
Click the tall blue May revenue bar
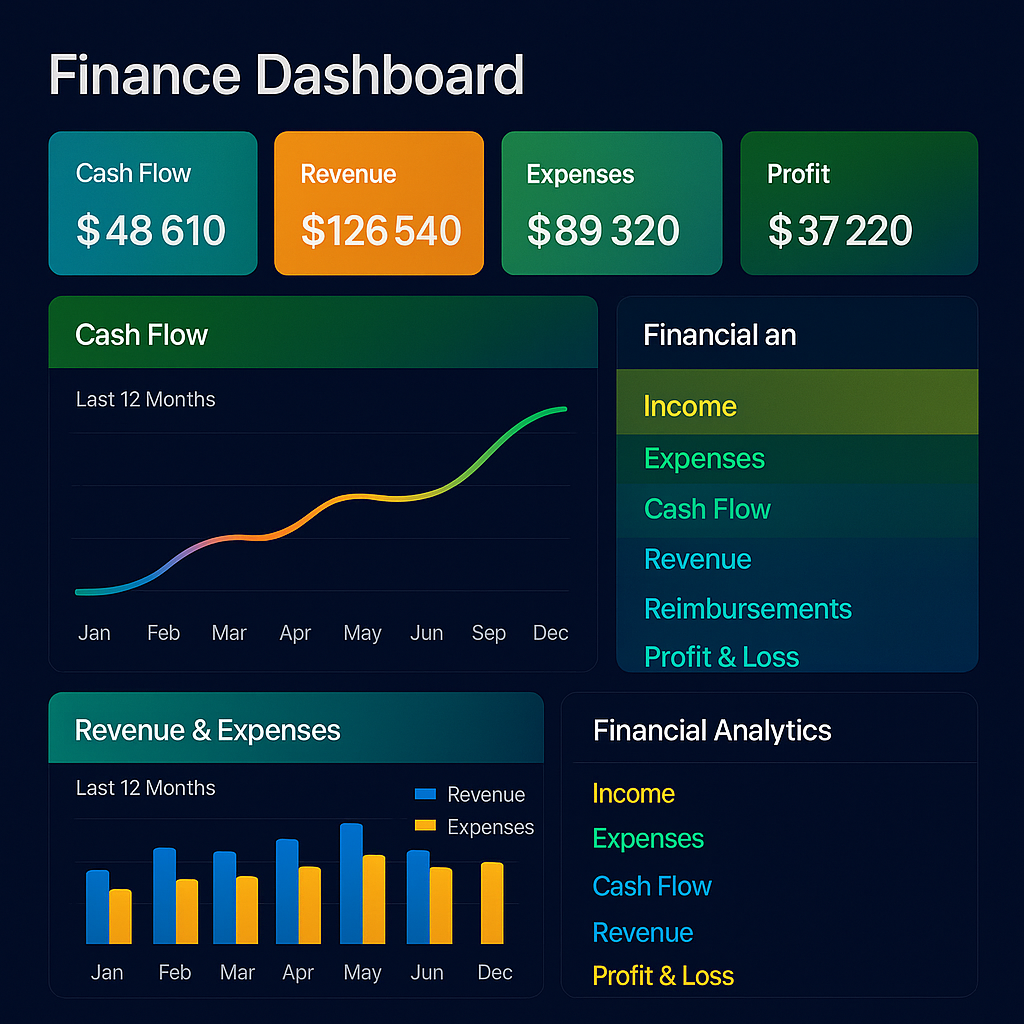tap(351, 884)
